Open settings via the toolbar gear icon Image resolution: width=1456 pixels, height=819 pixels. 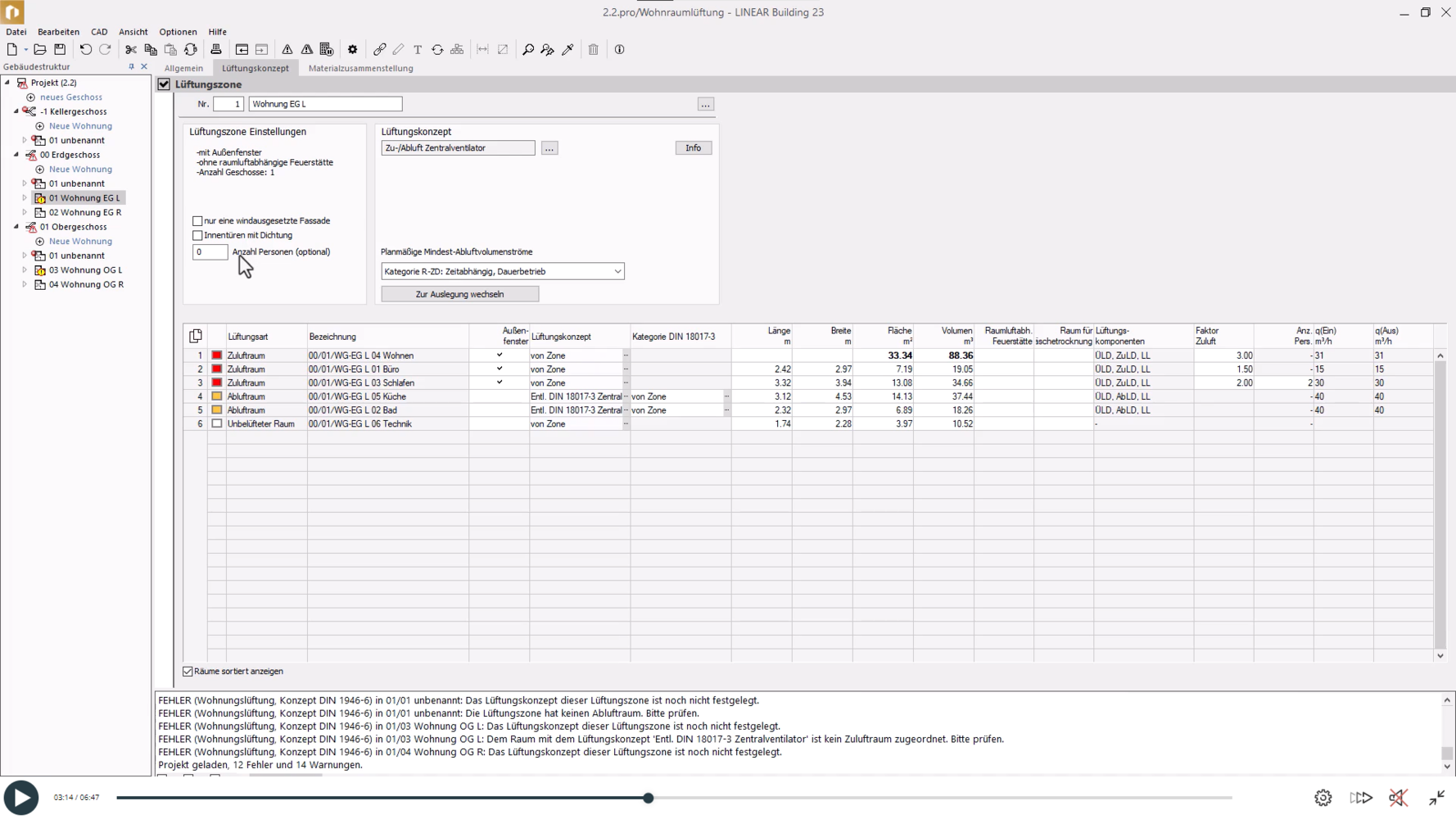click(353, 49)
